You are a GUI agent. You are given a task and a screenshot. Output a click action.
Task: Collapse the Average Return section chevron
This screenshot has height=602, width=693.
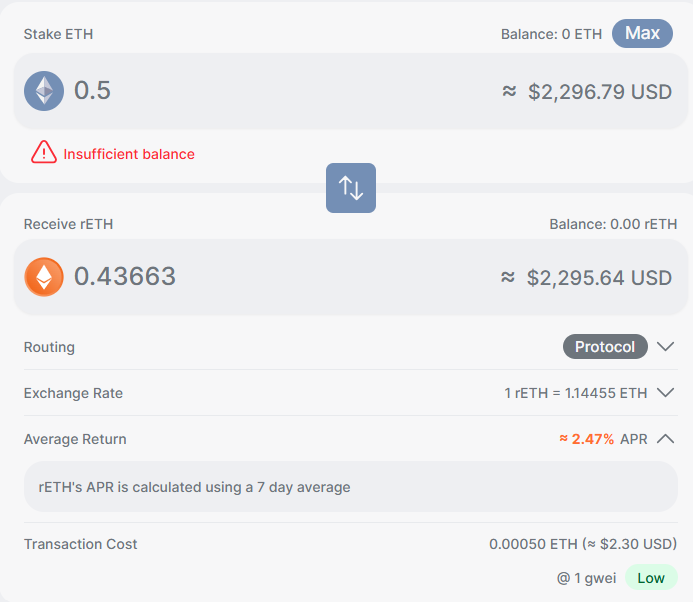point(666,439)
